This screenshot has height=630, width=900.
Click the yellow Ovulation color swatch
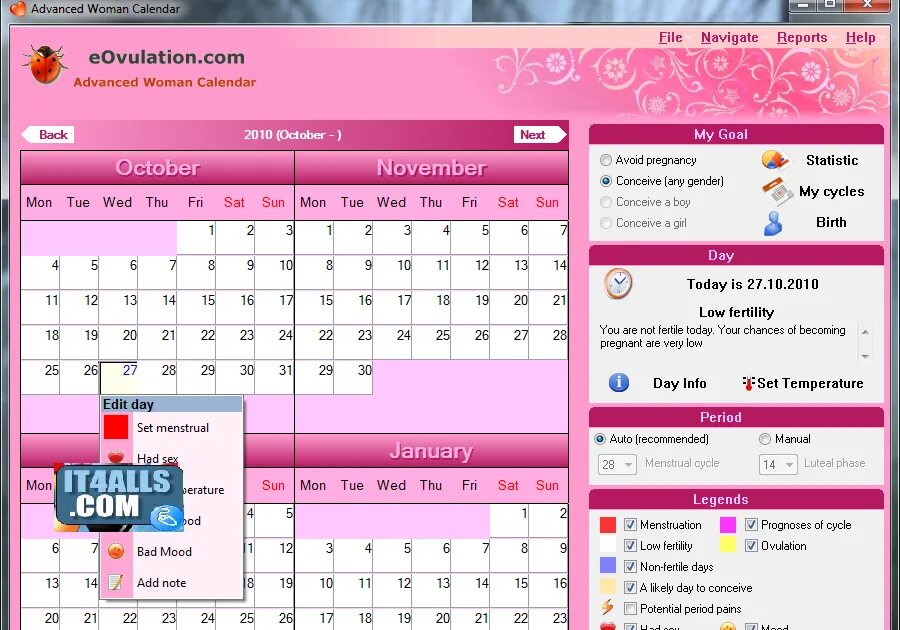point(728,545)
